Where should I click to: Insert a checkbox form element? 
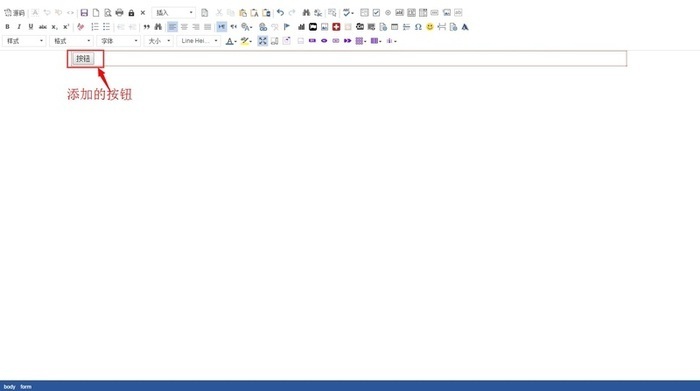[x=376, y=12]
